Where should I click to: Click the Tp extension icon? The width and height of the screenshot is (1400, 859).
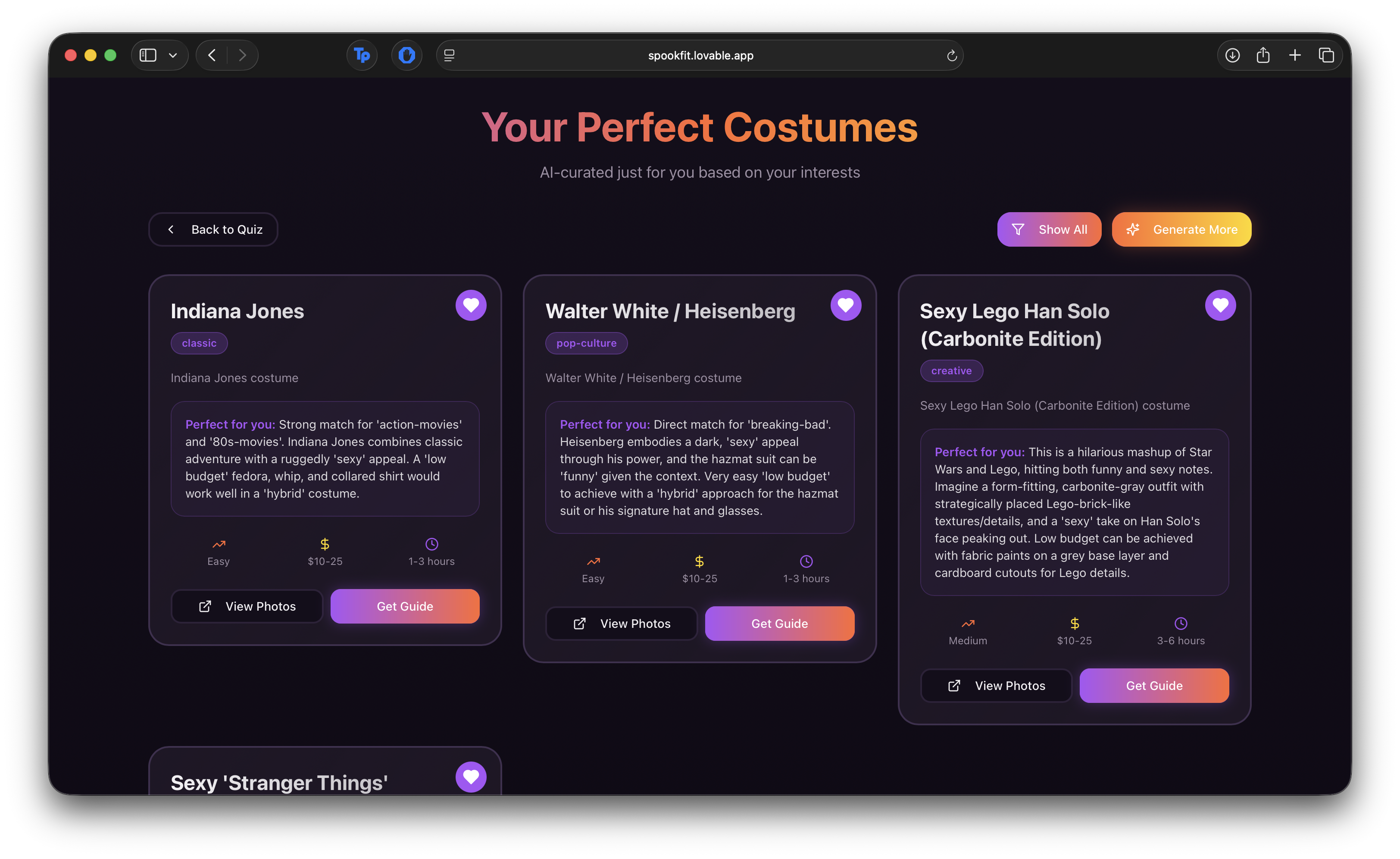(362, 55)
